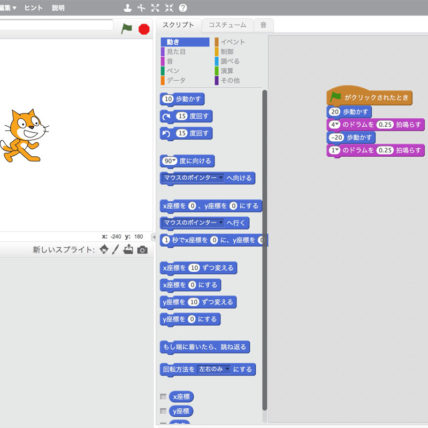Open the 編集 menu
428x428 pixels.
[7, 8]
